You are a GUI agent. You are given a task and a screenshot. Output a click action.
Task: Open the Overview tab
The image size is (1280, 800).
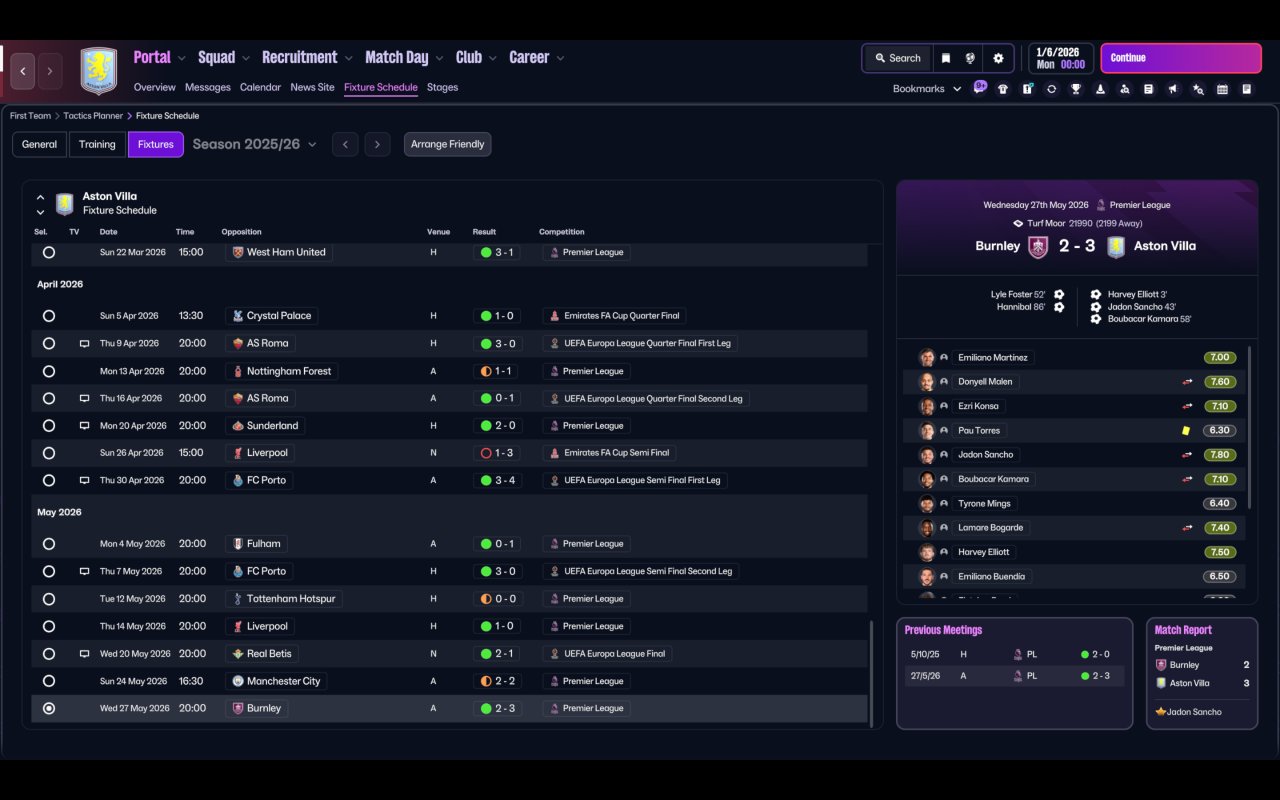pyautogui.click(x=154, y=88)
